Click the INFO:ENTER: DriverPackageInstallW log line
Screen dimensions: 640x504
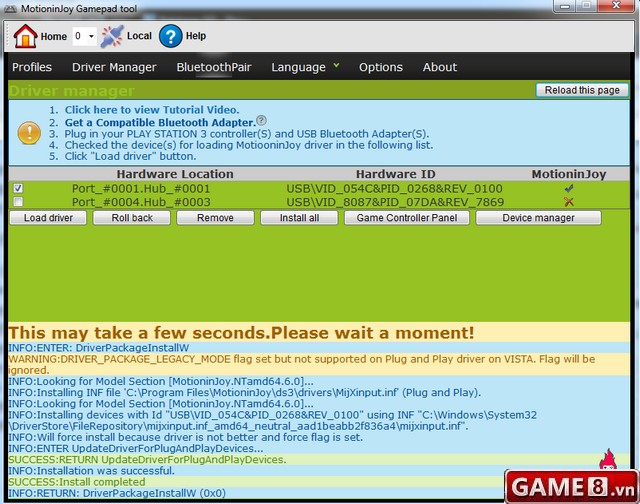point(98,348)
